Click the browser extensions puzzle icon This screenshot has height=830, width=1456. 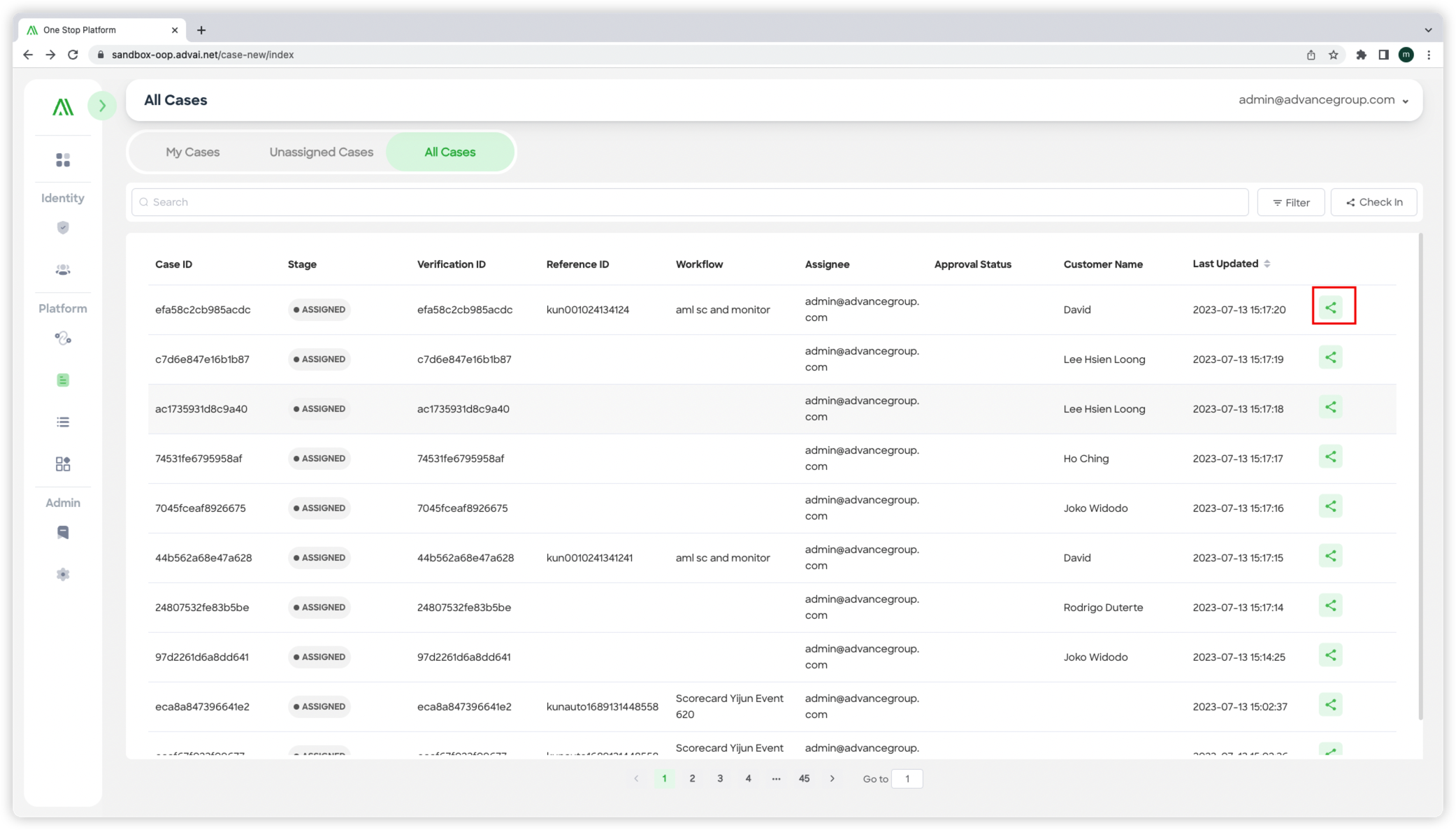pyautogui.click(x=1360, y=55)
